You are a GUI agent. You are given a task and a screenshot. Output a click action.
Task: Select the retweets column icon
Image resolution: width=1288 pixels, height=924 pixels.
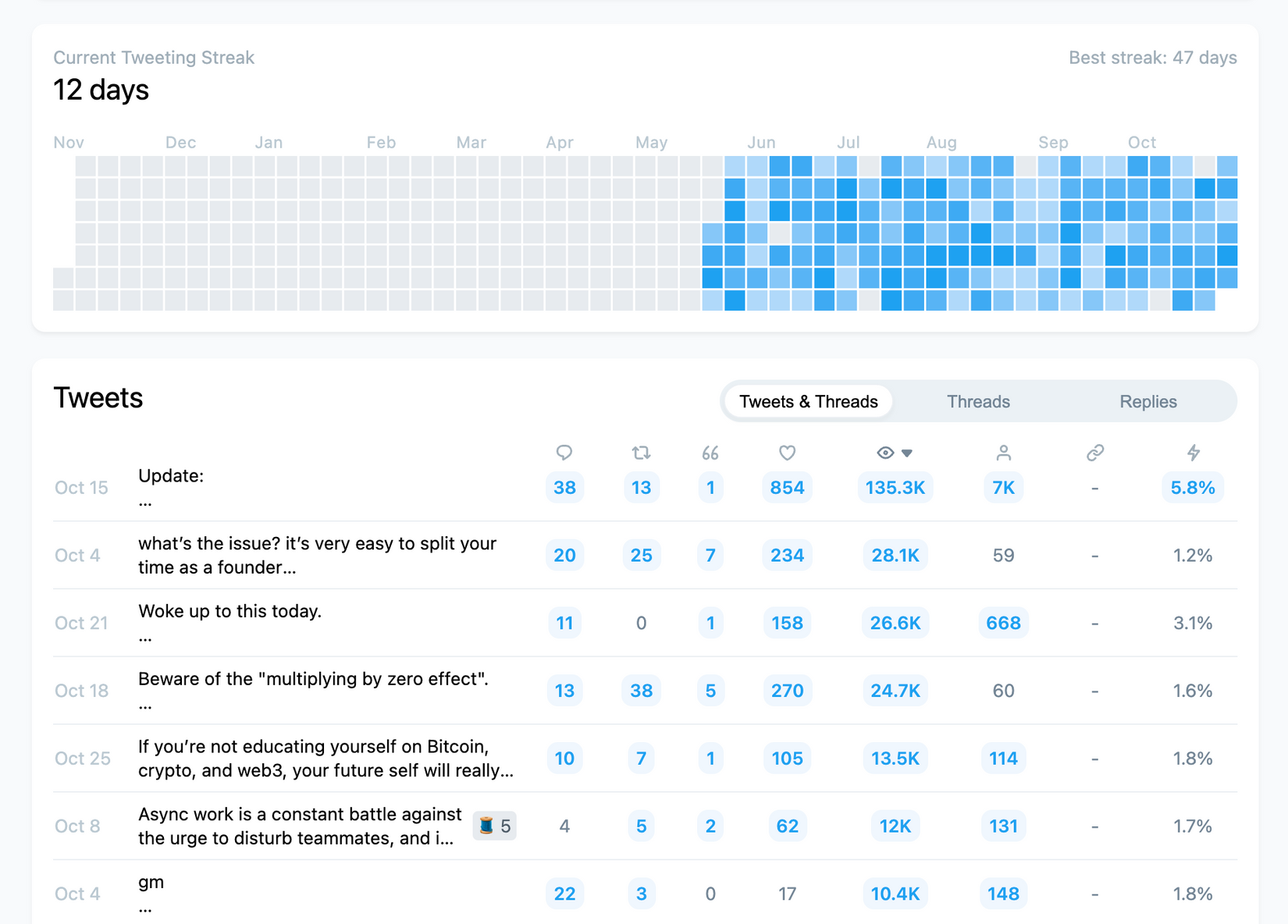(641, 453)
